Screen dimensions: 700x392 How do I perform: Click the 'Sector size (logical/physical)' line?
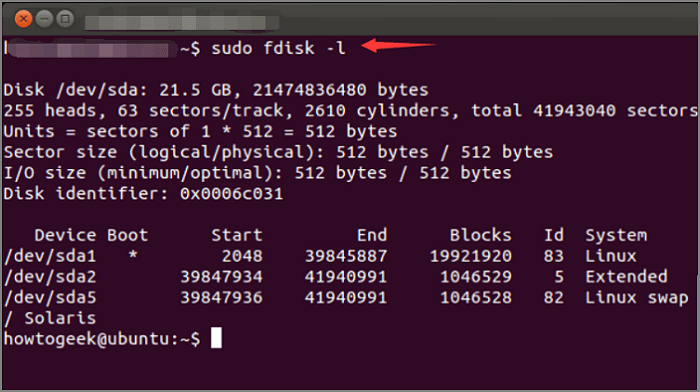(278, 152)
